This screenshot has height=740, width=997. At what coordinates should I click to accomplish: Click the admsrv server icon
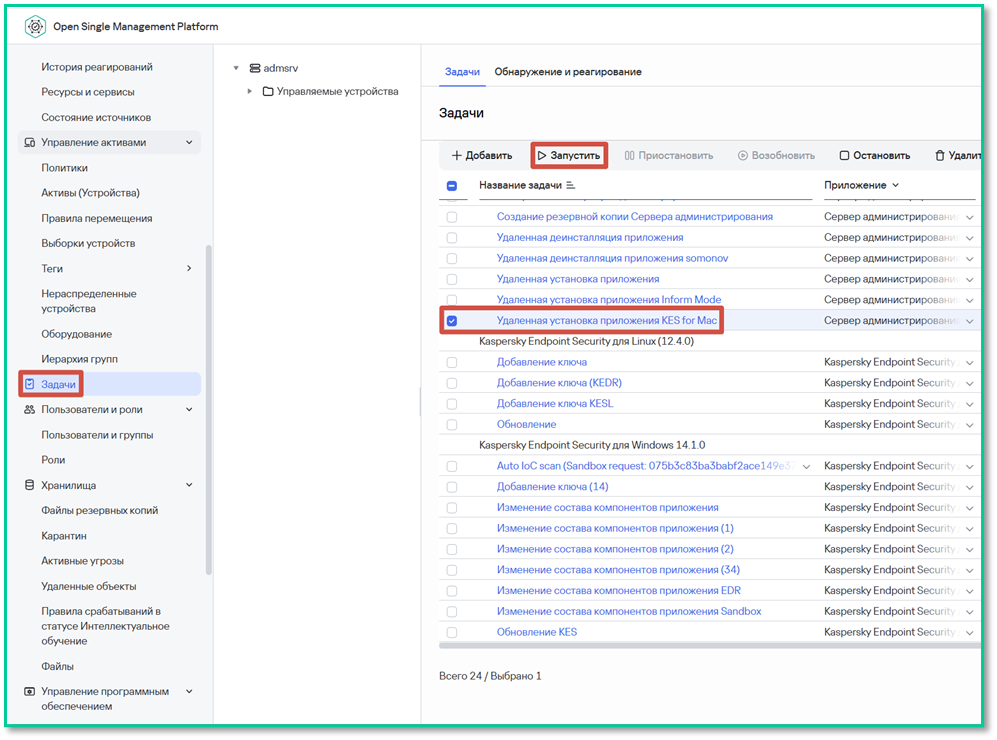[255, 68]
